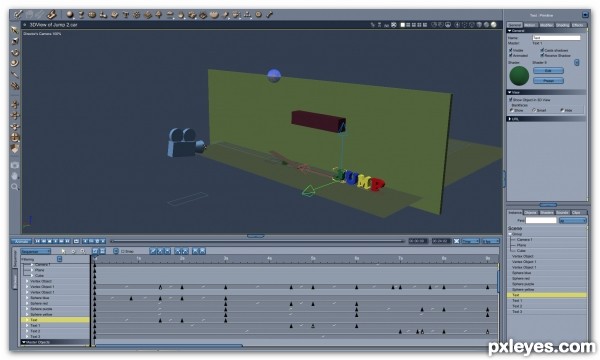
Task: Collapse the General section
Action: (510, 31)
